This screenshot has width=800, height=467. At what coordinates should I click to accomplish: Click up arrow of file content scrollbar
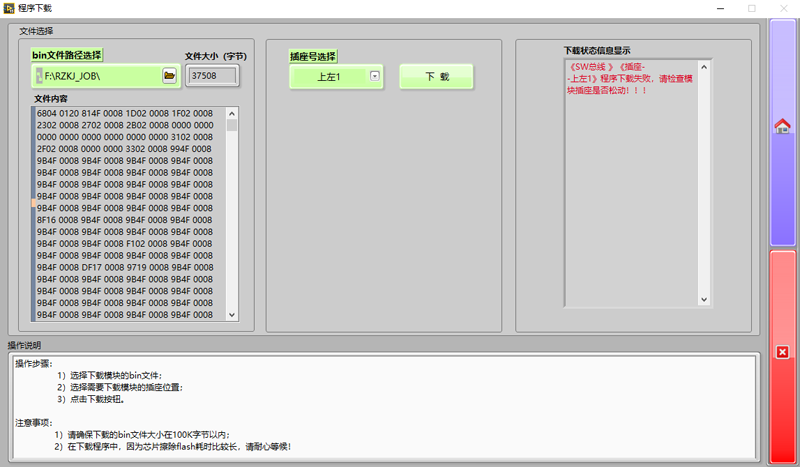coord(232,113)
